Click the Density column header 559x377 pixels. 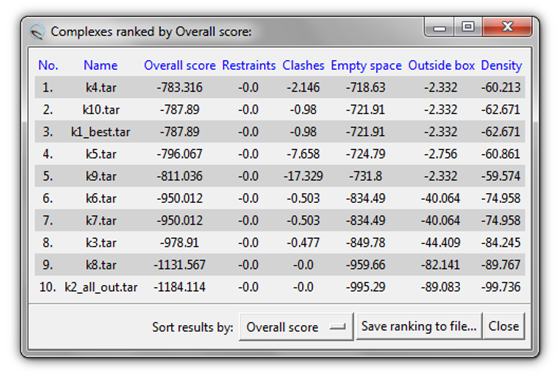click(501, 66)
